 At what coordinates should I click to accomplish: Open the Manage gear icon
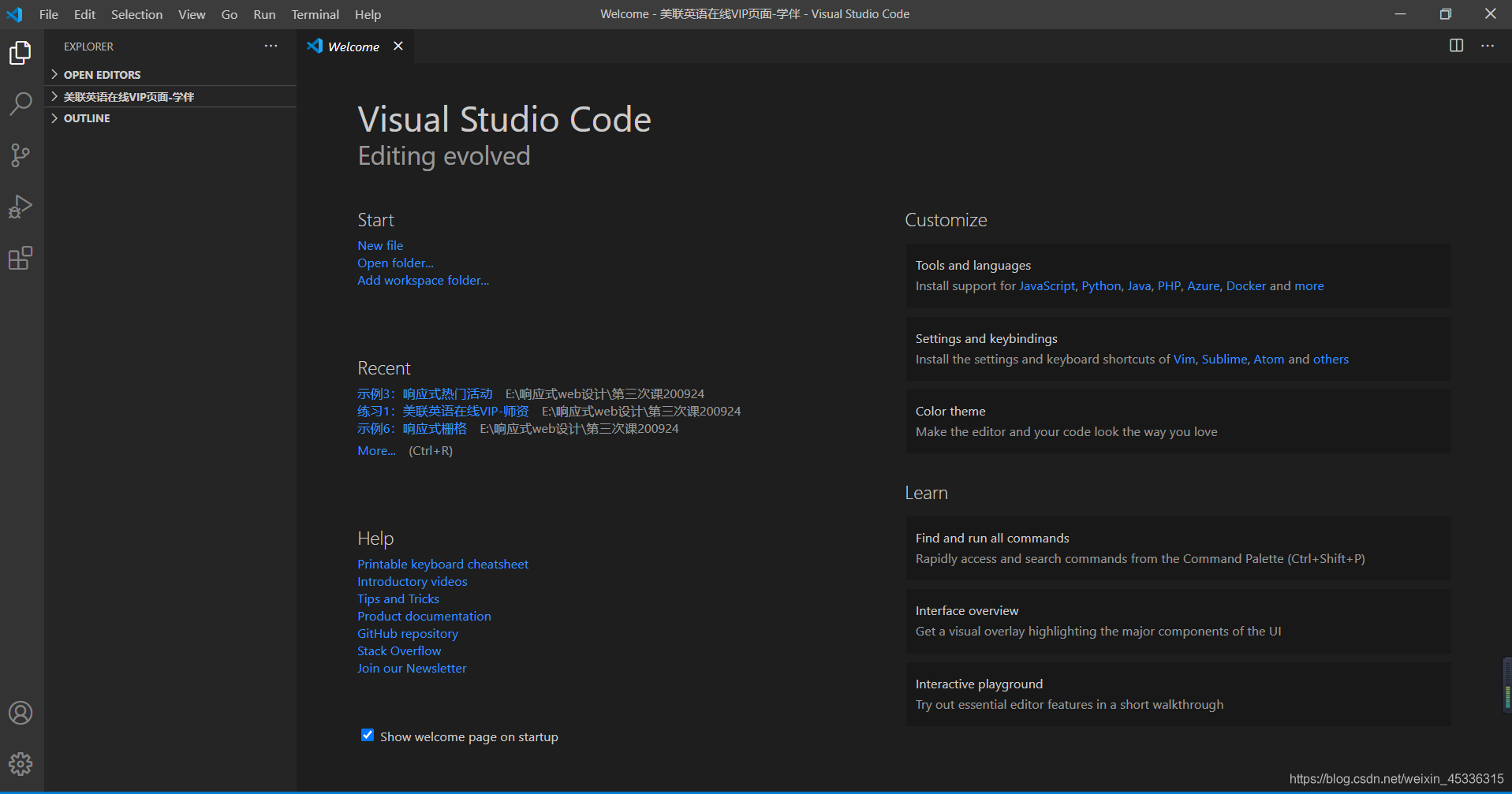pos(21,763)
